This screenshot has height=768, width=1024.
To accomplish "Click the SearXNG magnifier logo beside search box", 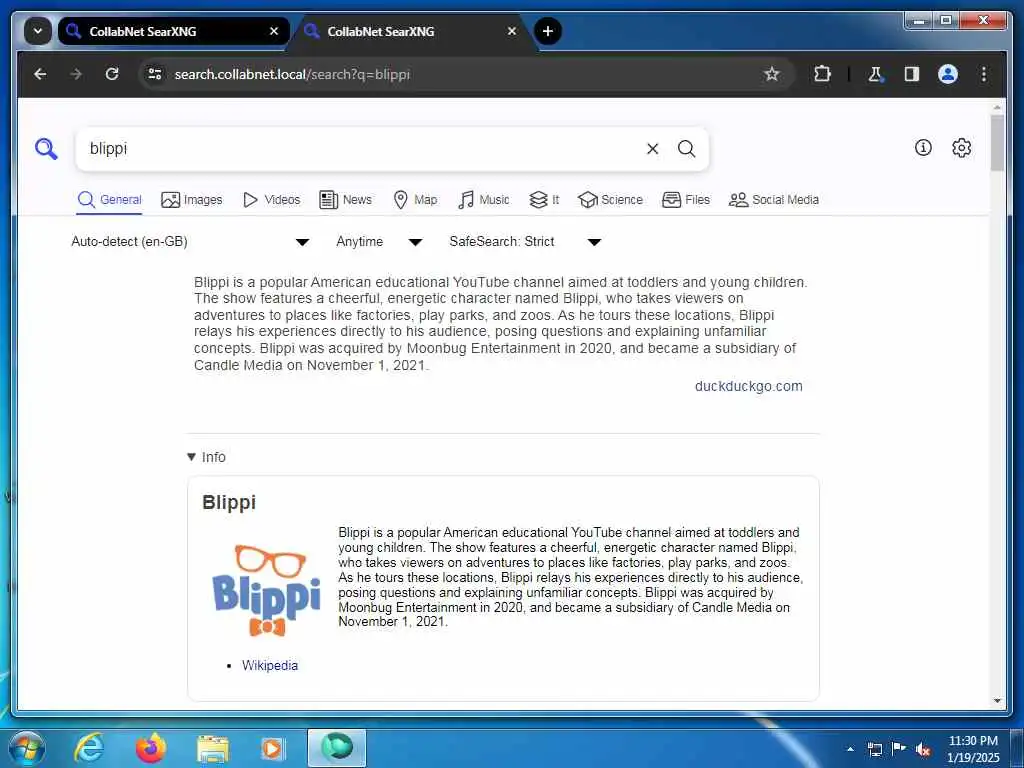I will [x=46, y=149].
